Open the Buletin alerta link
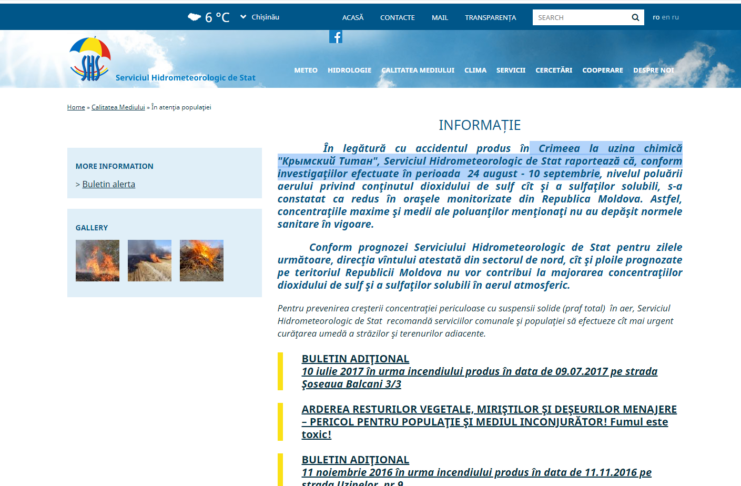Viewport: 741px width, 486px height. click(109, 184)
